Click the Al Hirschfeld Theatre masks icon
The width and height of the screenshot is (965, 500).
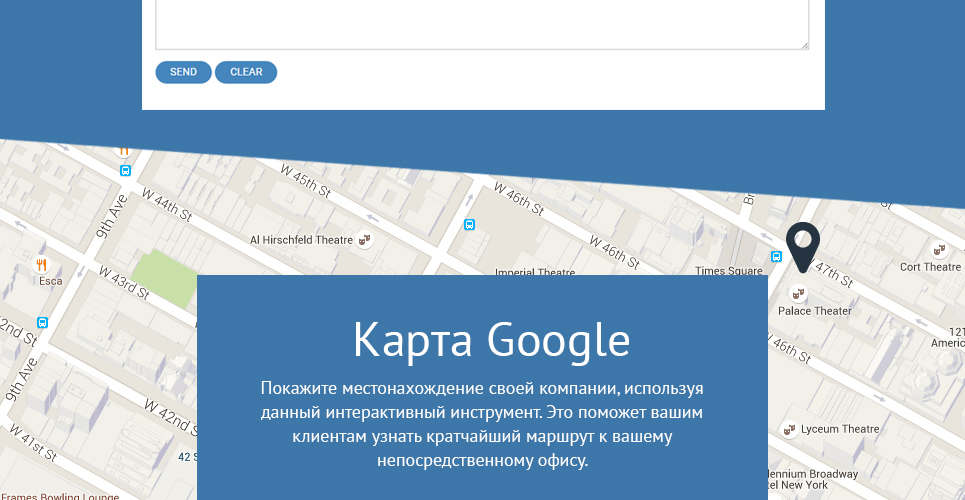coord(365,240)
